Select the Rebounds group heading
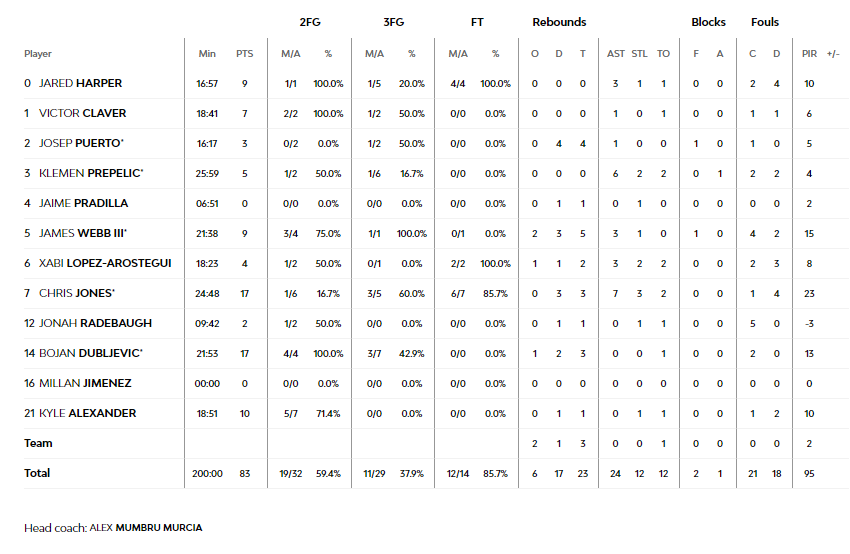 tap(559, 22)
